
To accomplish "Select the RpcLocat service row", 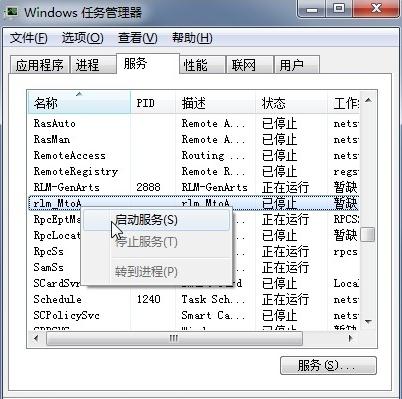I will 194,235.
